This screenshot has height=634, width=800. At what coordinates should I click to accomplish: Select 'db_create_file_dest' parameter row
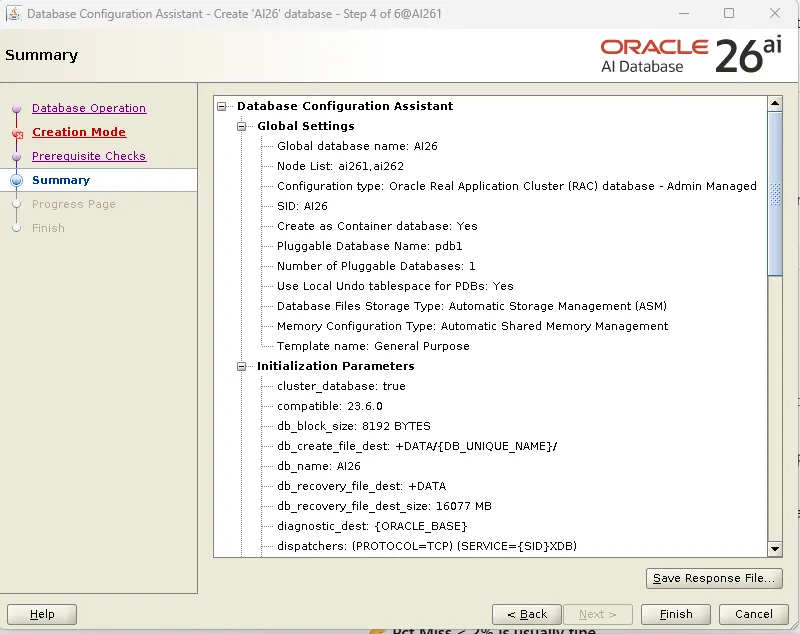click(417, 446)
